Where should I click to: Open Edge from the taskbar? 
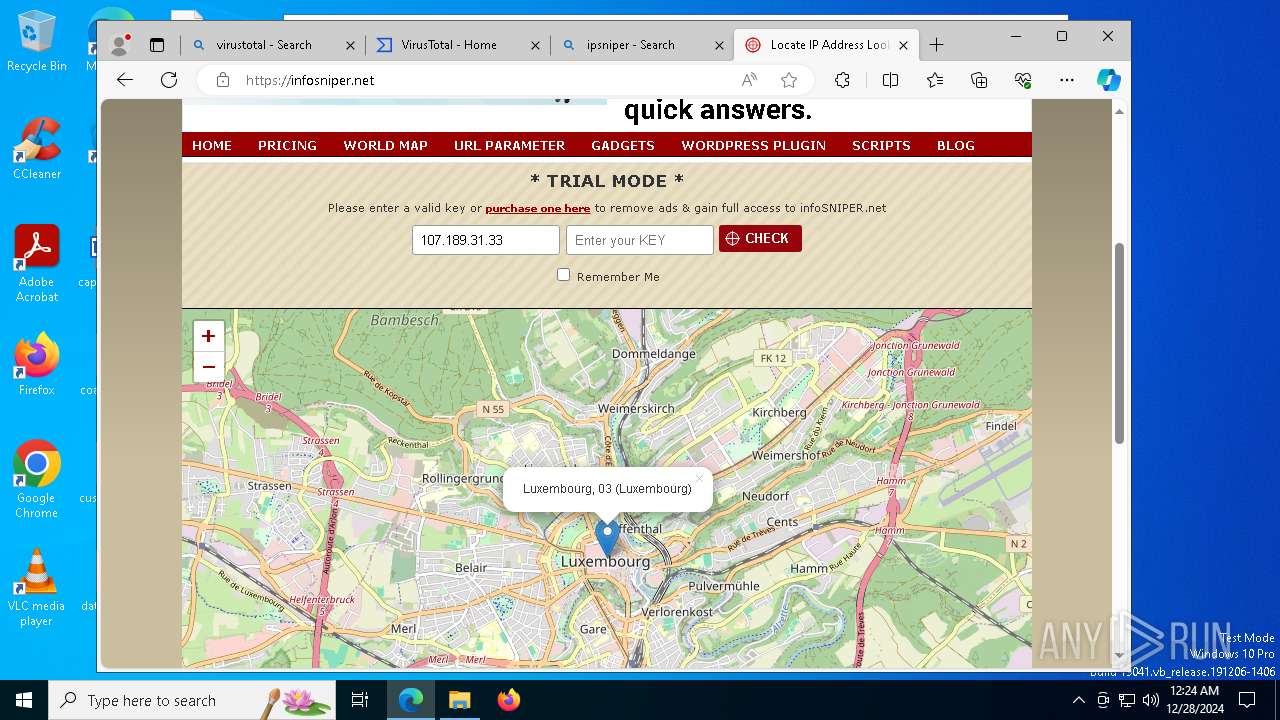[411, 700]
